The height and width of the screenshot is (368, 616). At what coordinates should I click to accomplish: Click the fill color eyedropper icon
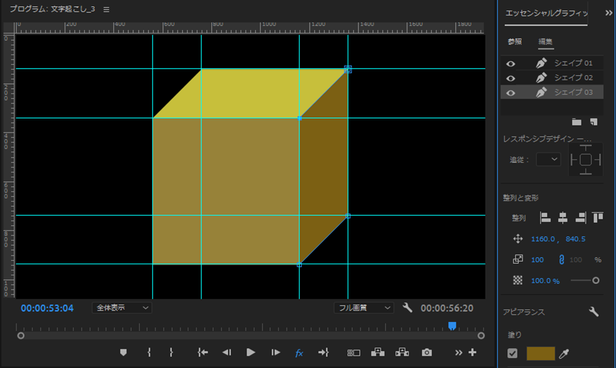(564, 353)
